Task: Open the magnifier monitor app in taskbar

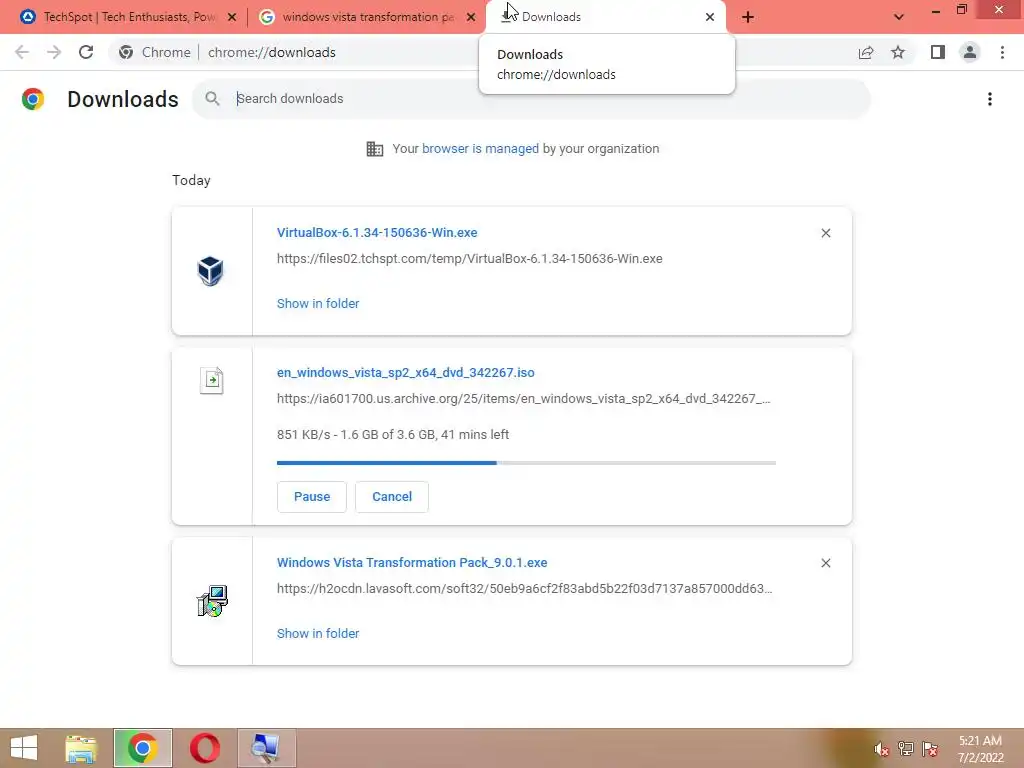Action: coord(266,748)
